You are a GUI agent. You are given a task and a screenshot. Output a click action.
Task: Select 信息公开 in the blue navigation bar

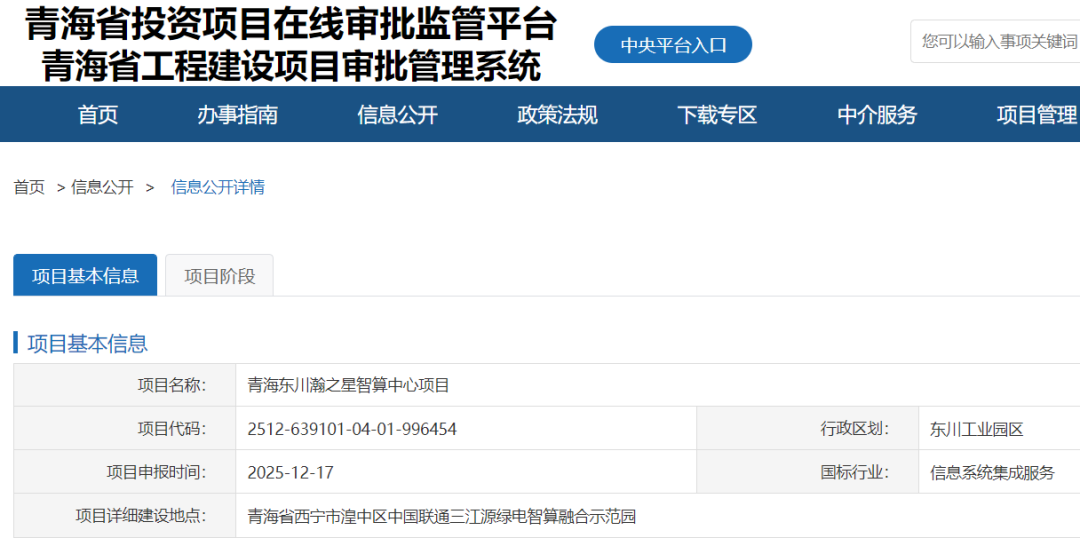tap(397, 115)
